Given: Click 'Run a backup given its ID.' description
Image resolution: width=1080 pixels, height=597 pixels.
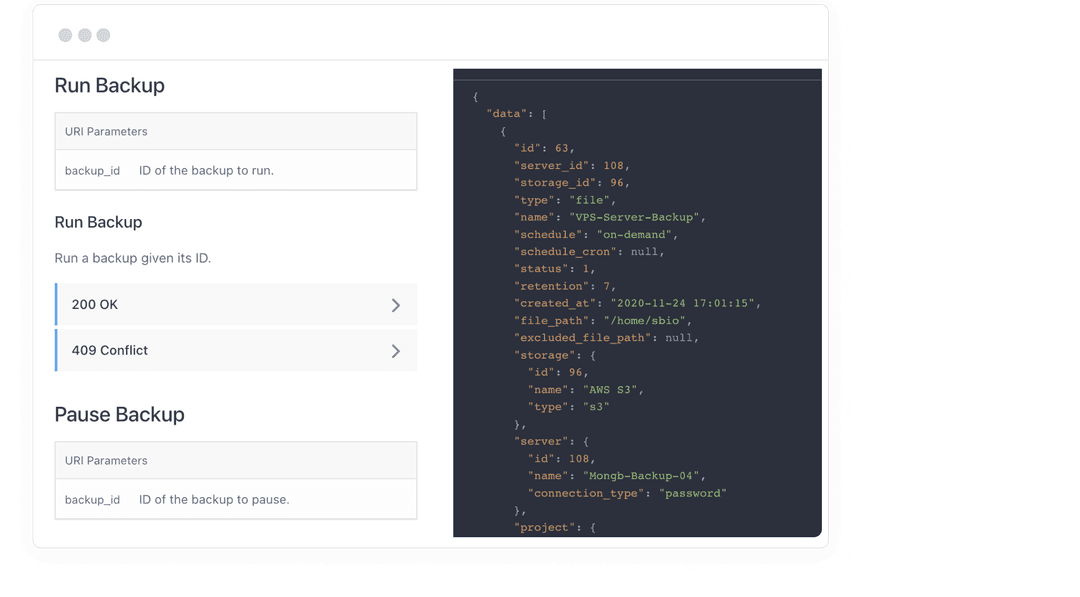Looking at the screenshot, I should pyautogui.click(x=133, y=258).
